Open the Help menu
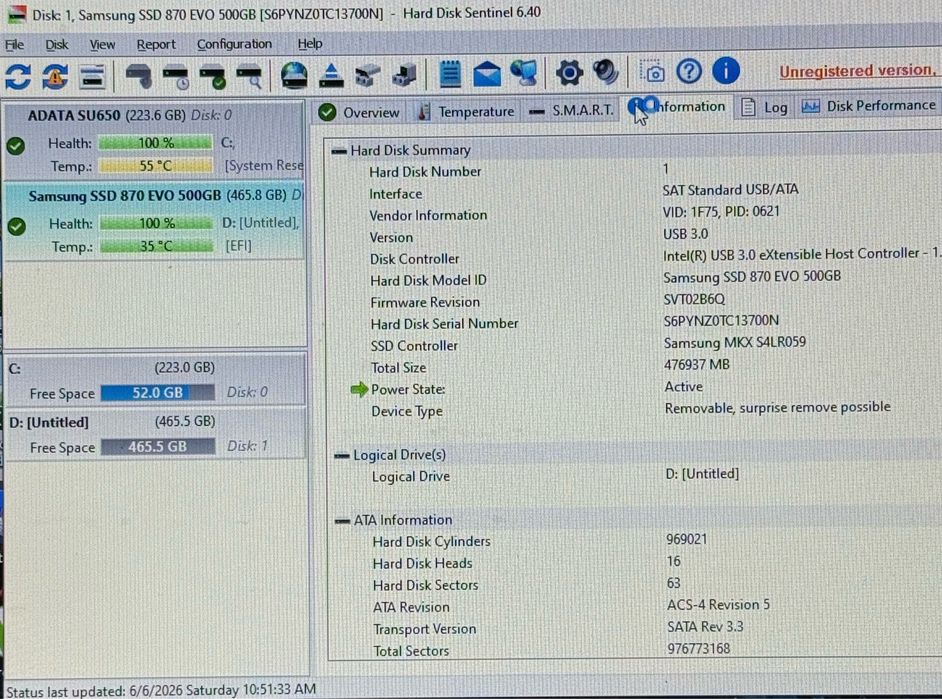The width and height of the screenshot is (942, 699). click(x=310, y=44)
